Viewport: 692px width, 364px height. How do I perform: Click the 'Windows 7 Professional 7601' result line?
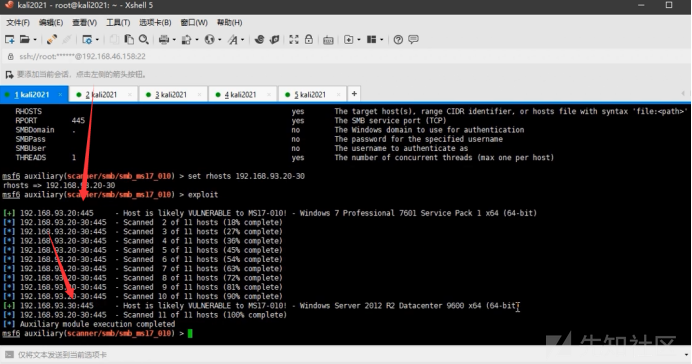pos(270,213)
